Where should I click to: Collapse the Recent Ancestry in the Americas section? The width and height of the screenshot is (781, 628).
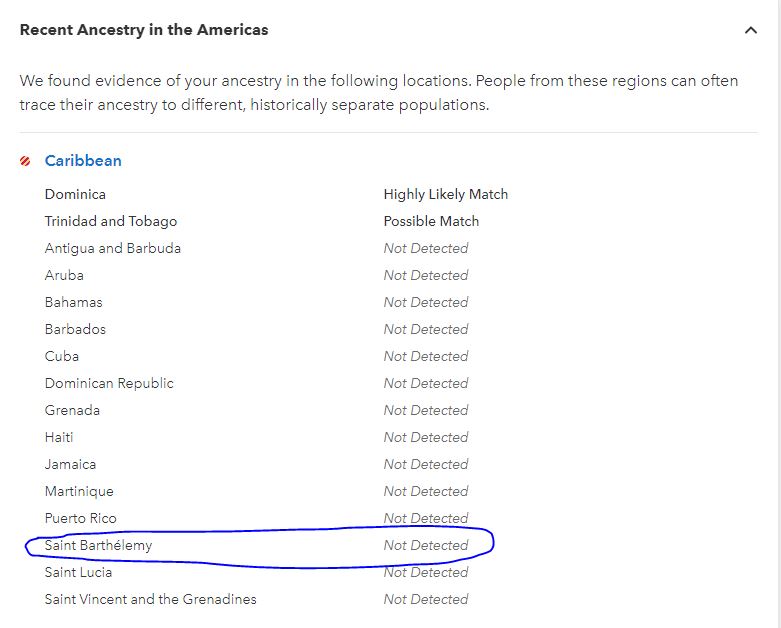coord(751,30)
